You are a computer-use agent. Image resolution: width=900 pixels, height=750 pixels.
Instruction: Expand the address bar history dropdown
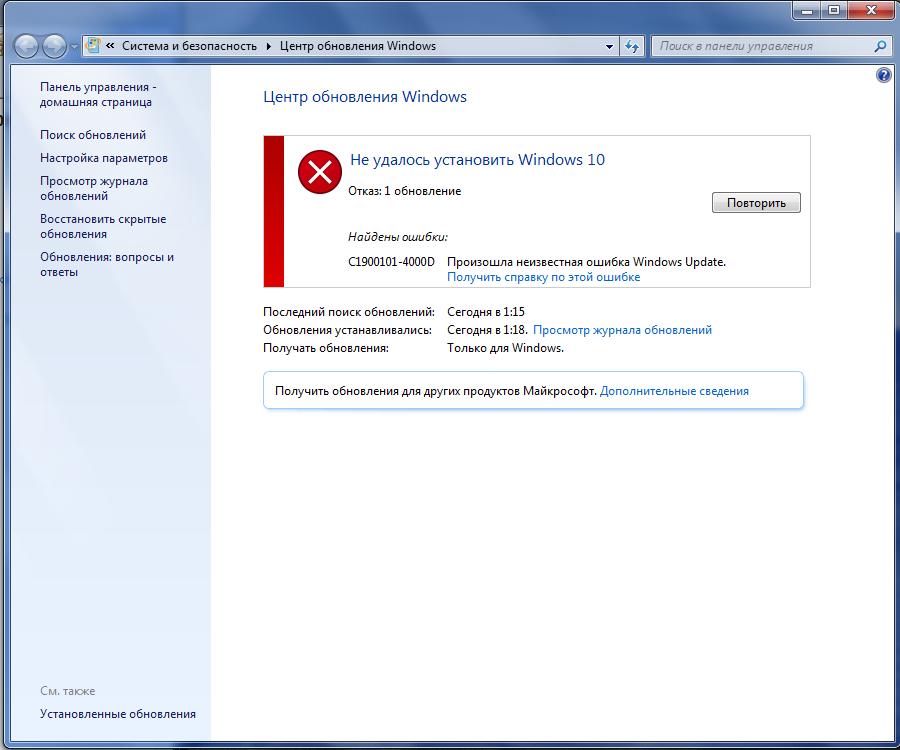(609, 46)
